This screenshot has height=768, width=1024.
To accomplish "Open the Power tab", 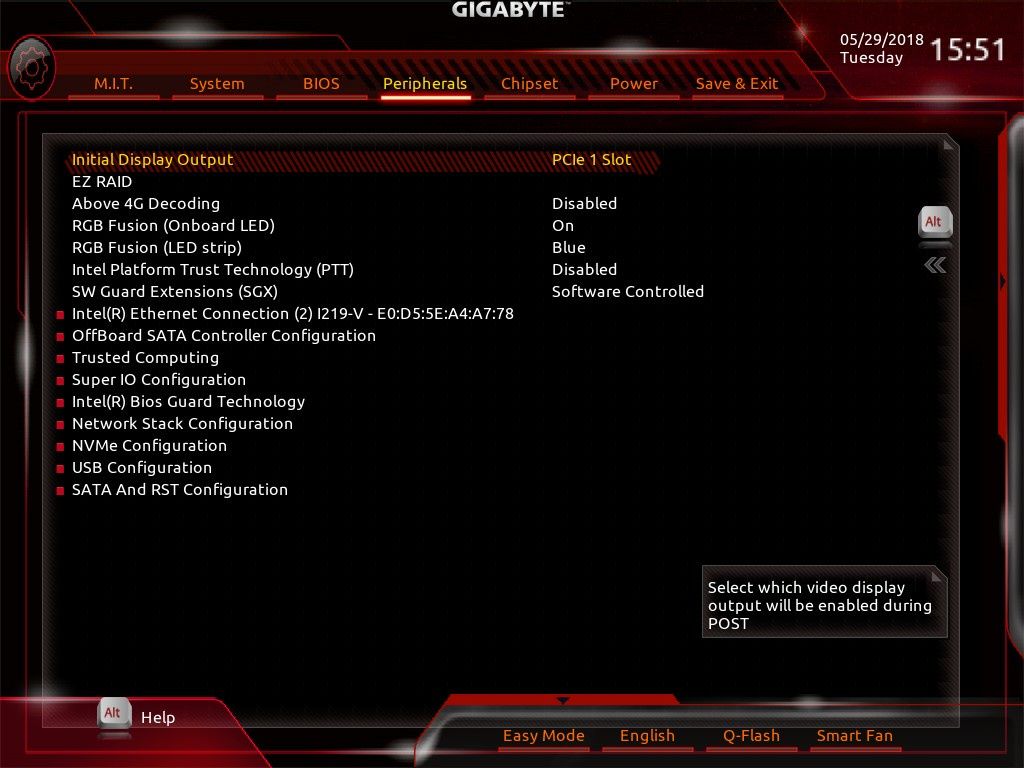I will pos(633,84).
